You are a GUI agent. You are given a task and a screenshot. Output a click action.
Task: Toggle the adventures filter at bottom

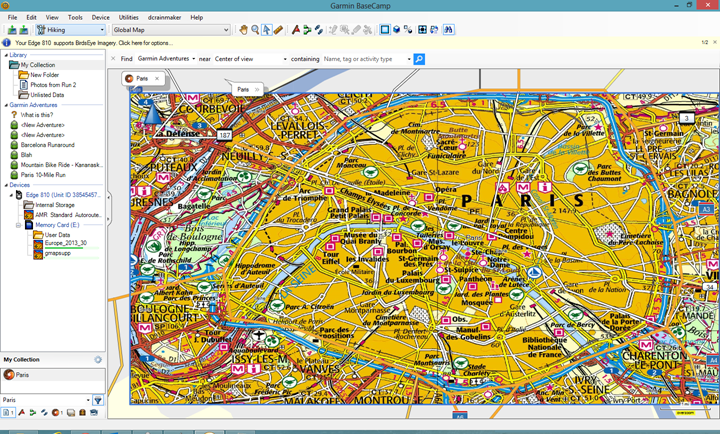pos(57,412)
